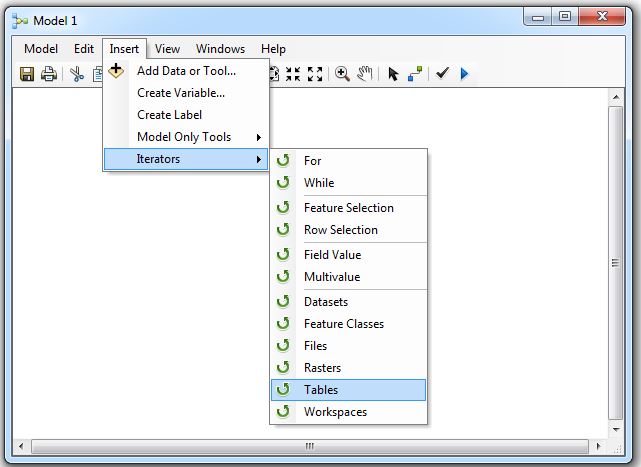Expand the Model Only Tools submenu
The image size is (641, 467).
click(186, 137)
